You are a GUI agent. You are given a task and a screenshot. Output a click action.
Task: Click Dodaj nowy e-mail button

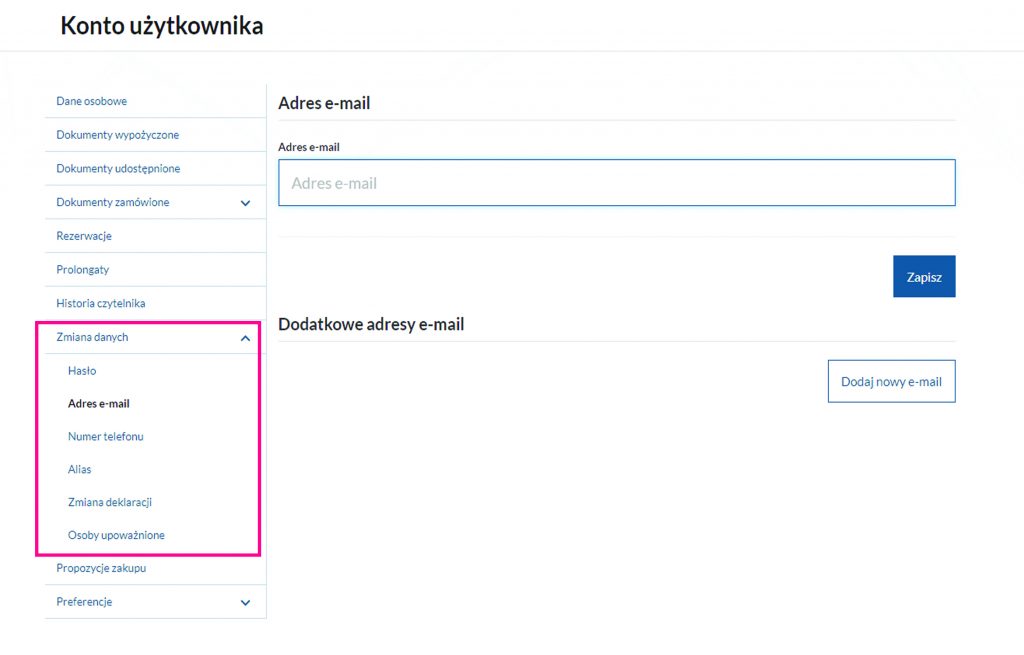click(891, 381)
